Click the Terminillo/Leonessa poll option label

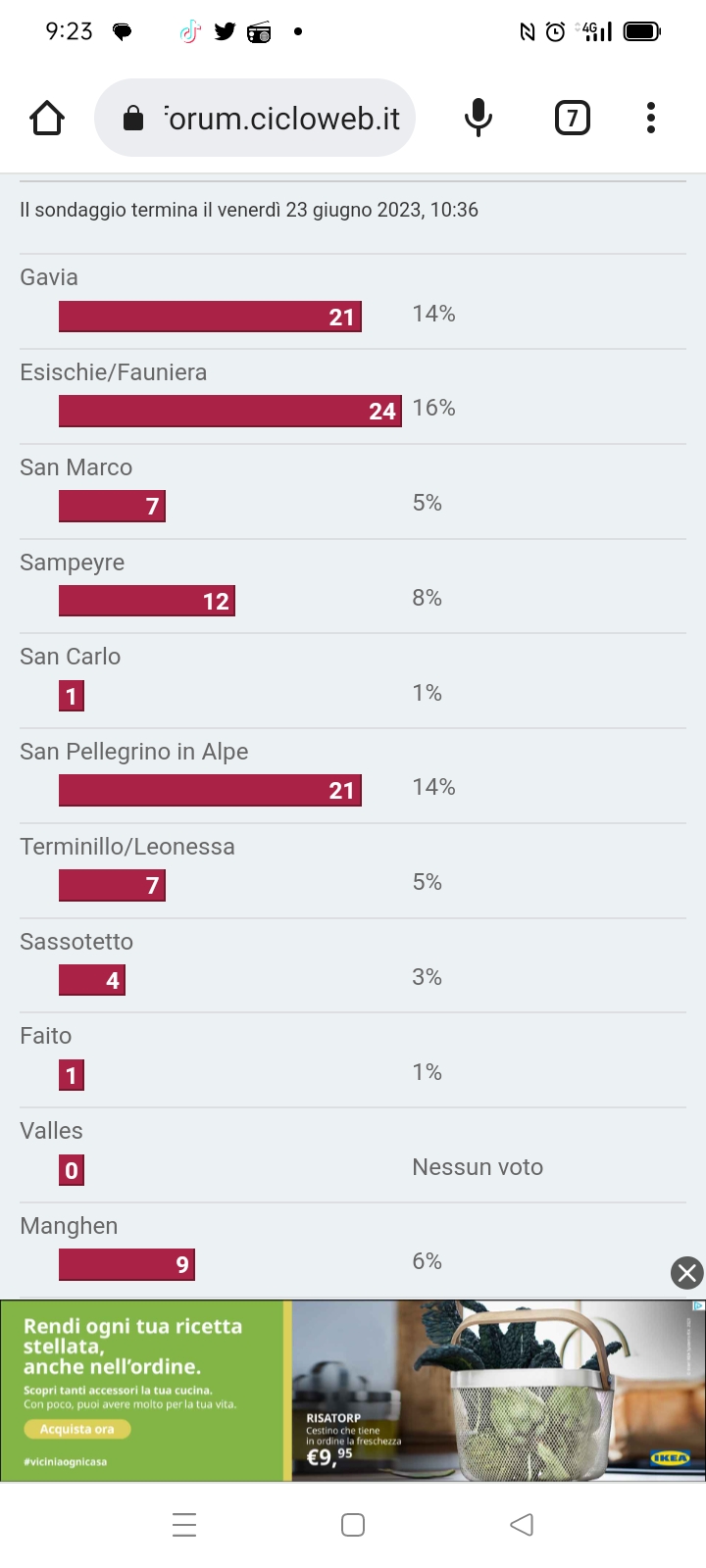pyautogui.click(x=127, y=847)
